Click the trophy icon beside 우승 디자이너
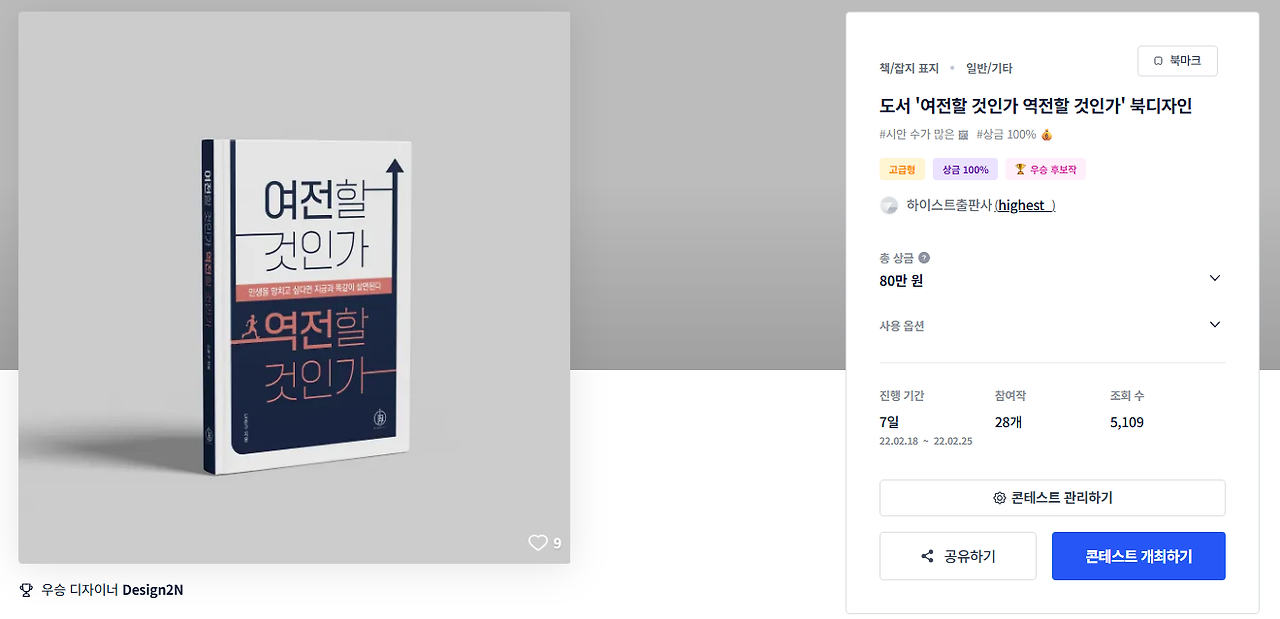This screenshot has height=619, width=1280. [x=26, y=590]
